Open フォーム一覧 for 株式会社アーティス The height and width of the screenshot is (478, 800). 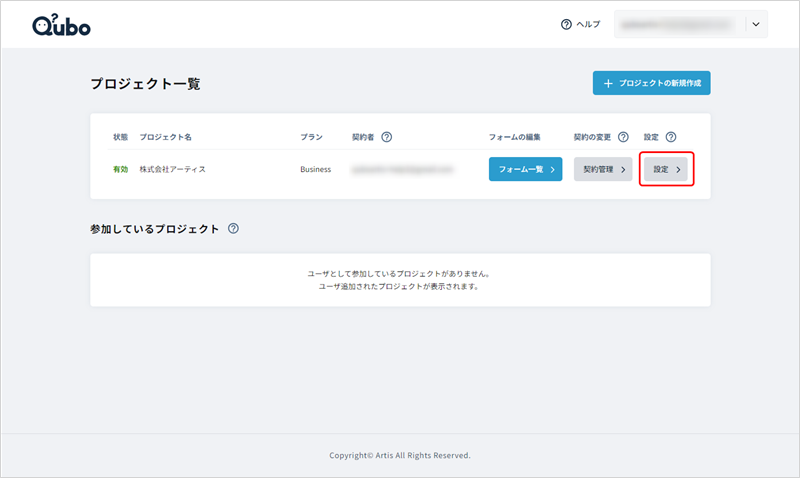coord(525,170)
